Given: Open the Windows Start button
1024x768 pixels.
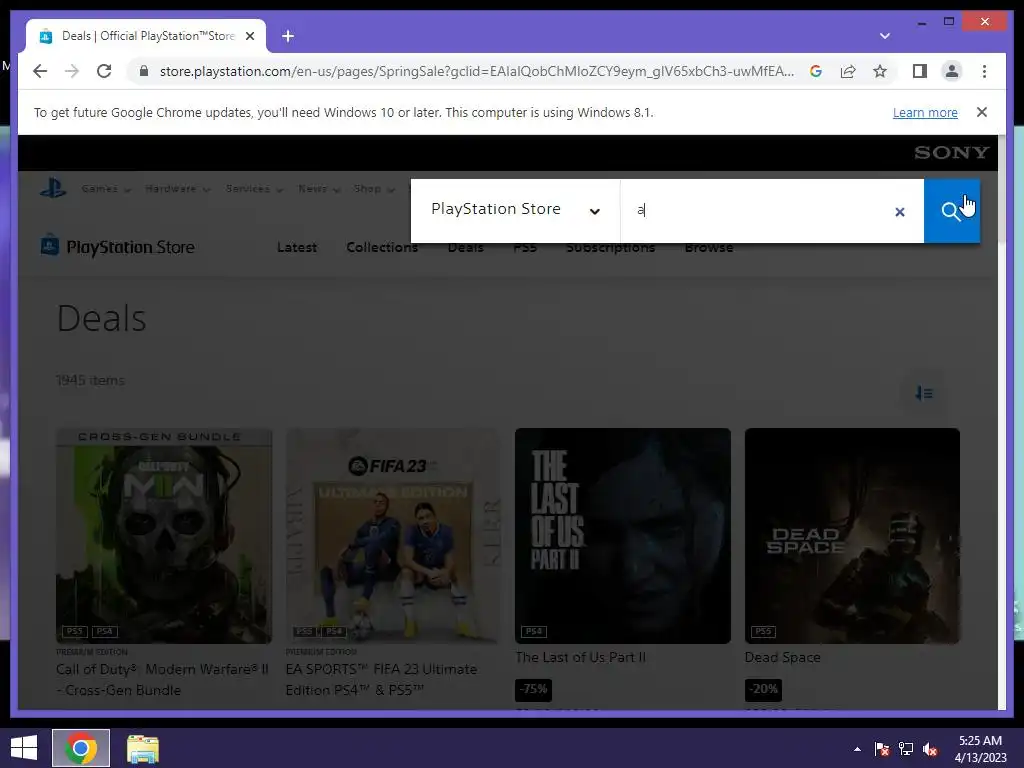Looking at the screenshot, I should tap(24, 748).
